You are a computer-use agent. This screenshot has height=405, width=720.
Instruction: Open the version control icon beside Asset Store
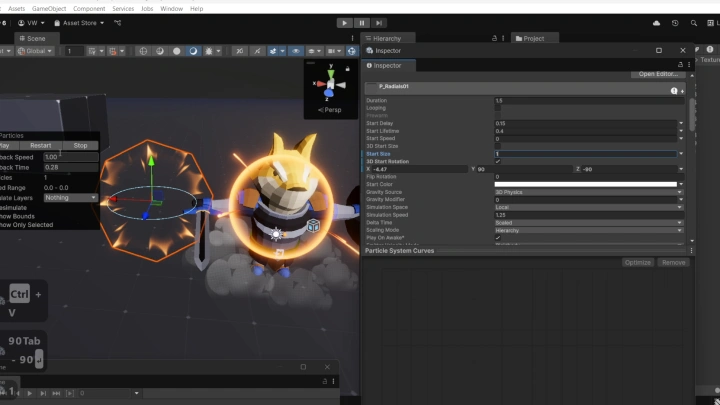coord(118,23)
